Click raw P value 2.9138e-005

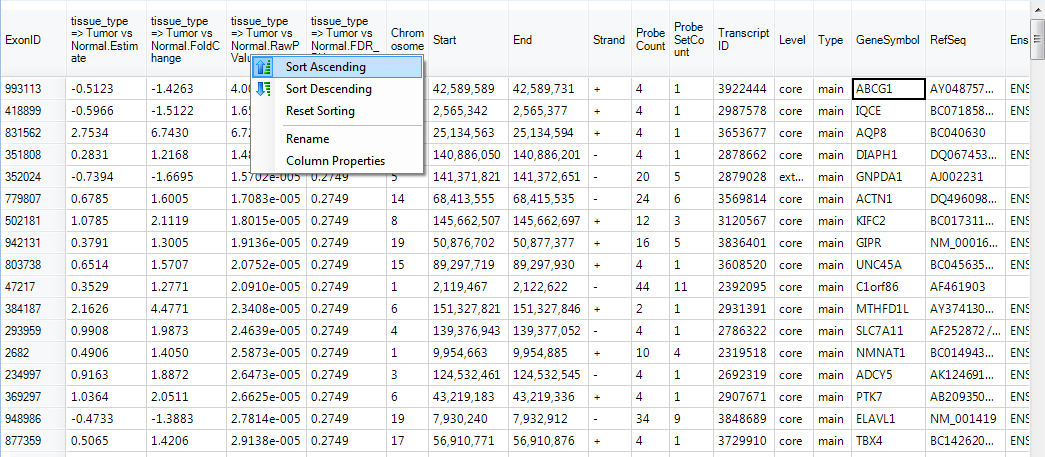point(267,440)
